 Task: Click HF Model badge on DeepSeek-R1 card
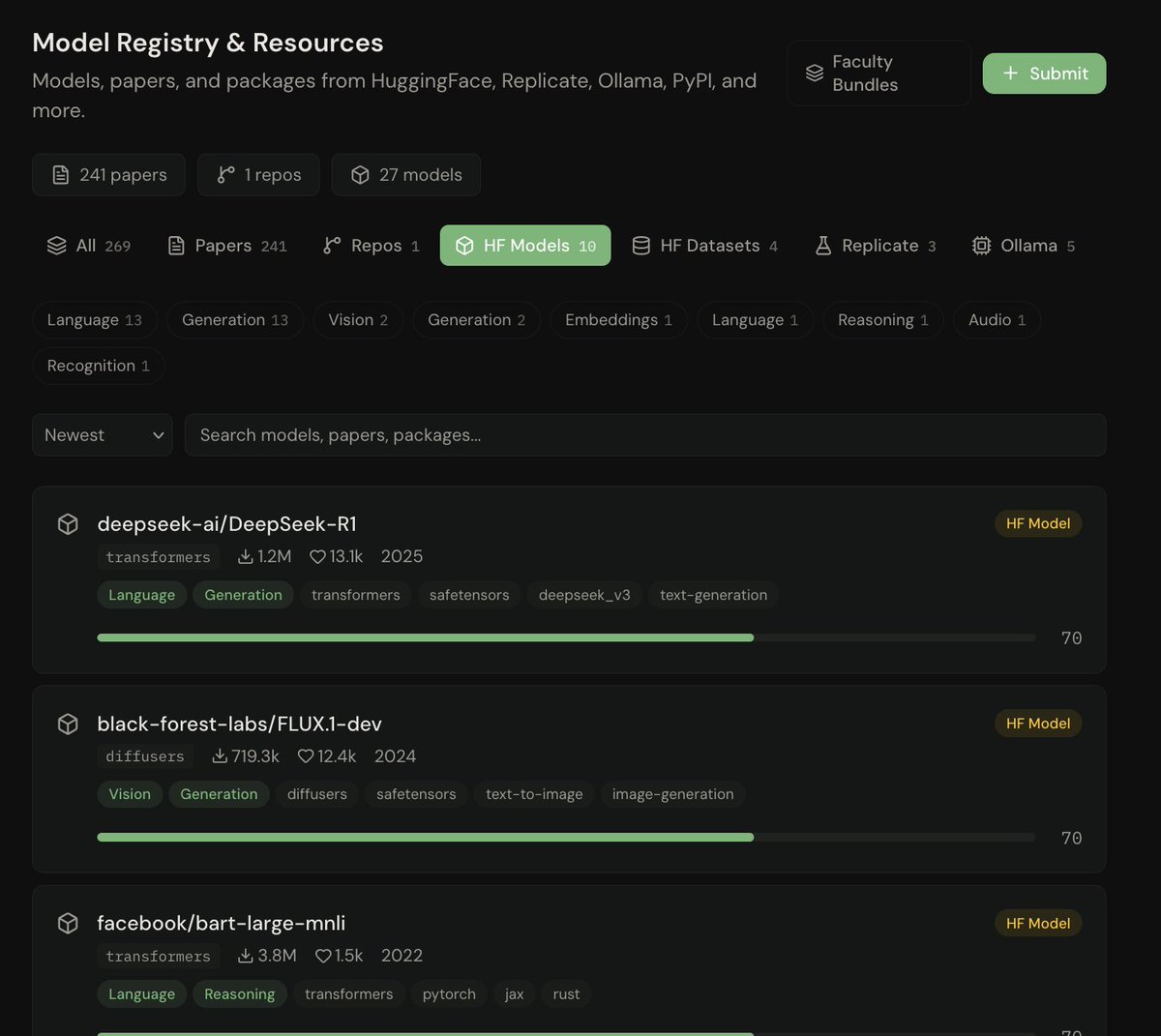1038,523
